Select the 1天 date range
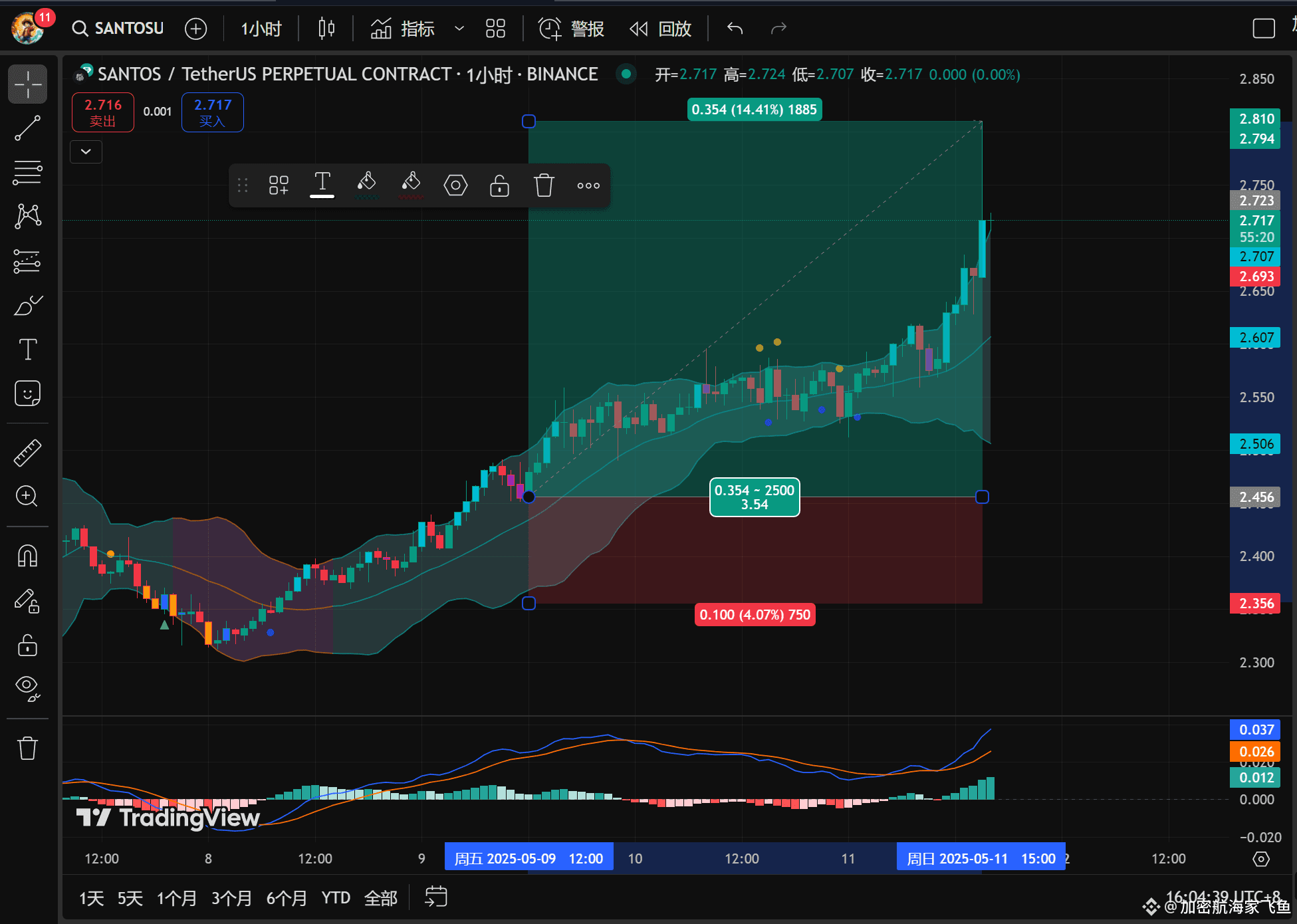Screen dimensions: 1297x924 (x=92, y=898)
